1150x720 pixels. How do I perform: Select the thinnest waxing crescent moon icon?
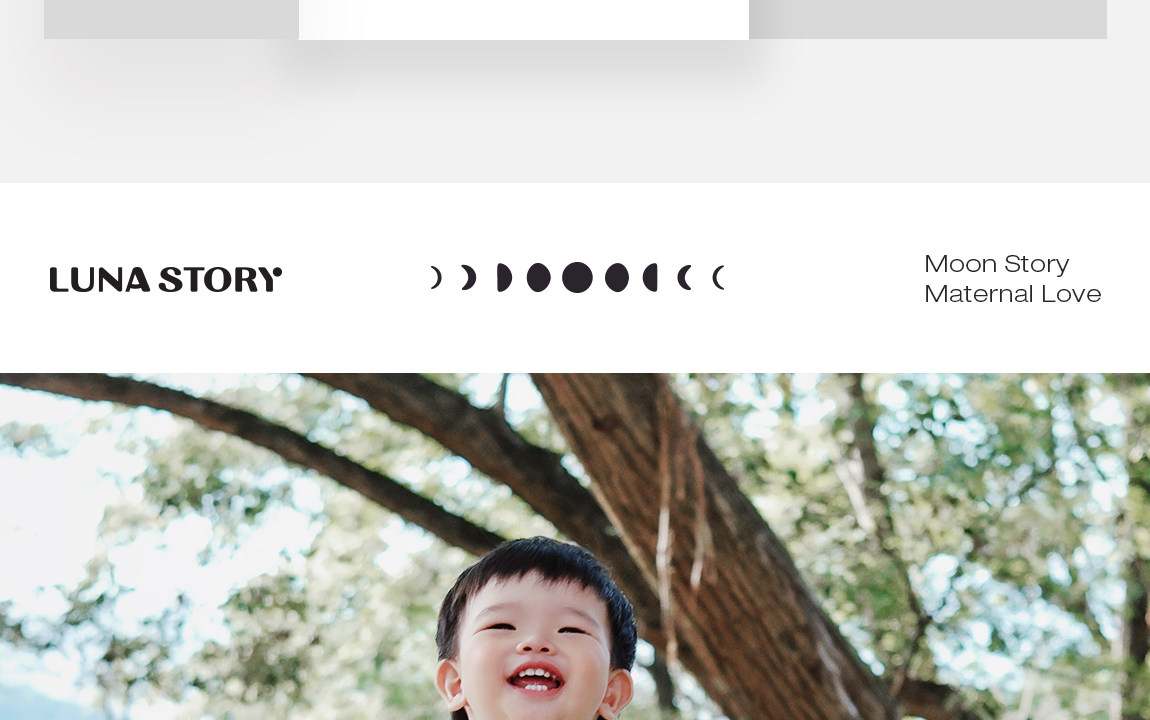(436, 277)
